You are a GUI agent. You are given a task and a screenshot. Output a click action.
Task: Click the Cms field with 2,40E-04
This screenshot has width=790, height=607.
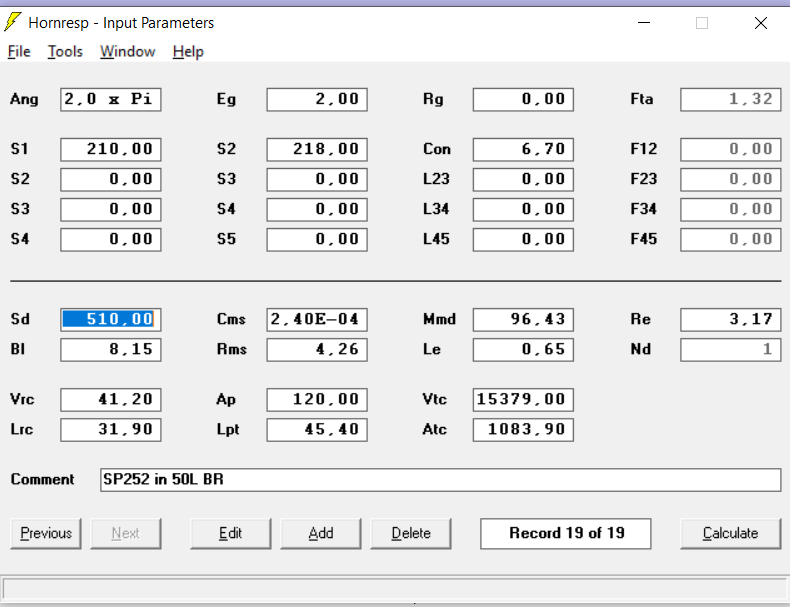point(317,319)
